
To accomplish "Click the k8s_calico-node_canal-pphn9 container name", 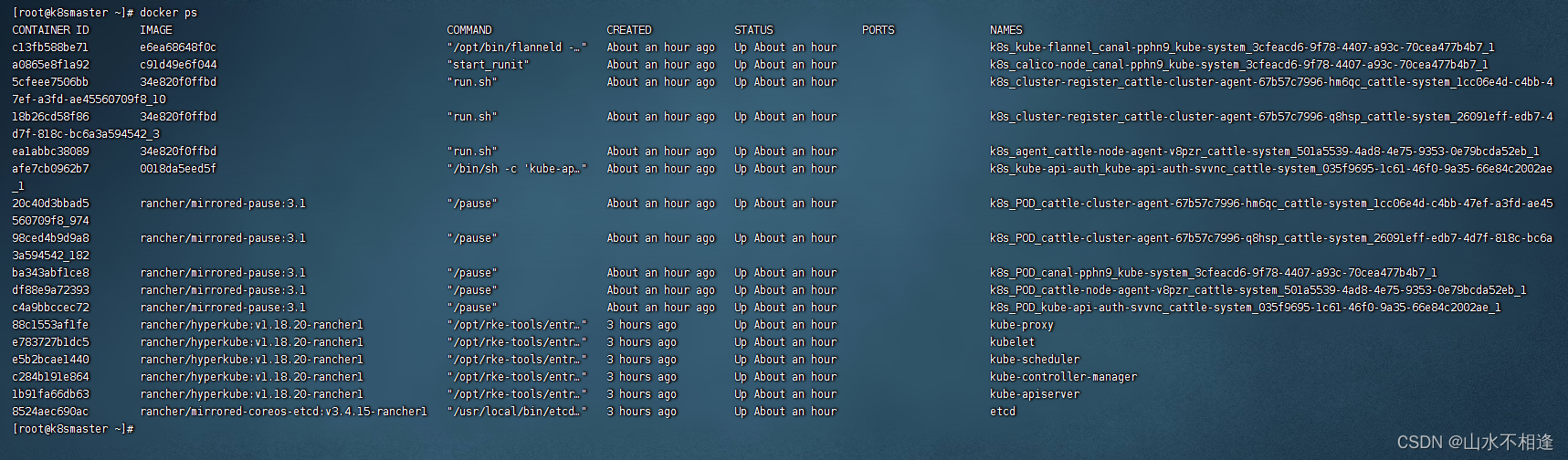I will (1239, 65).
